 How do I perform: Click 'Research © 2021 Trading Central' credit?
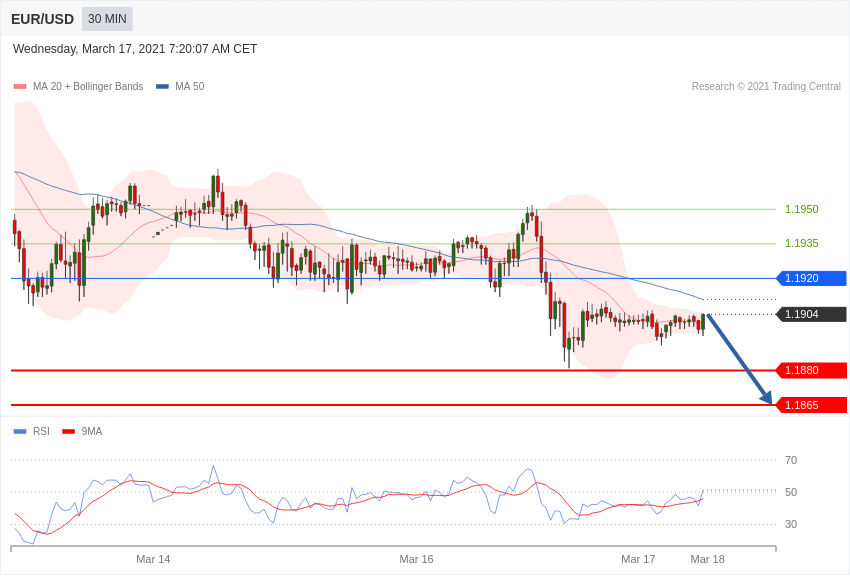pos(766,86)
